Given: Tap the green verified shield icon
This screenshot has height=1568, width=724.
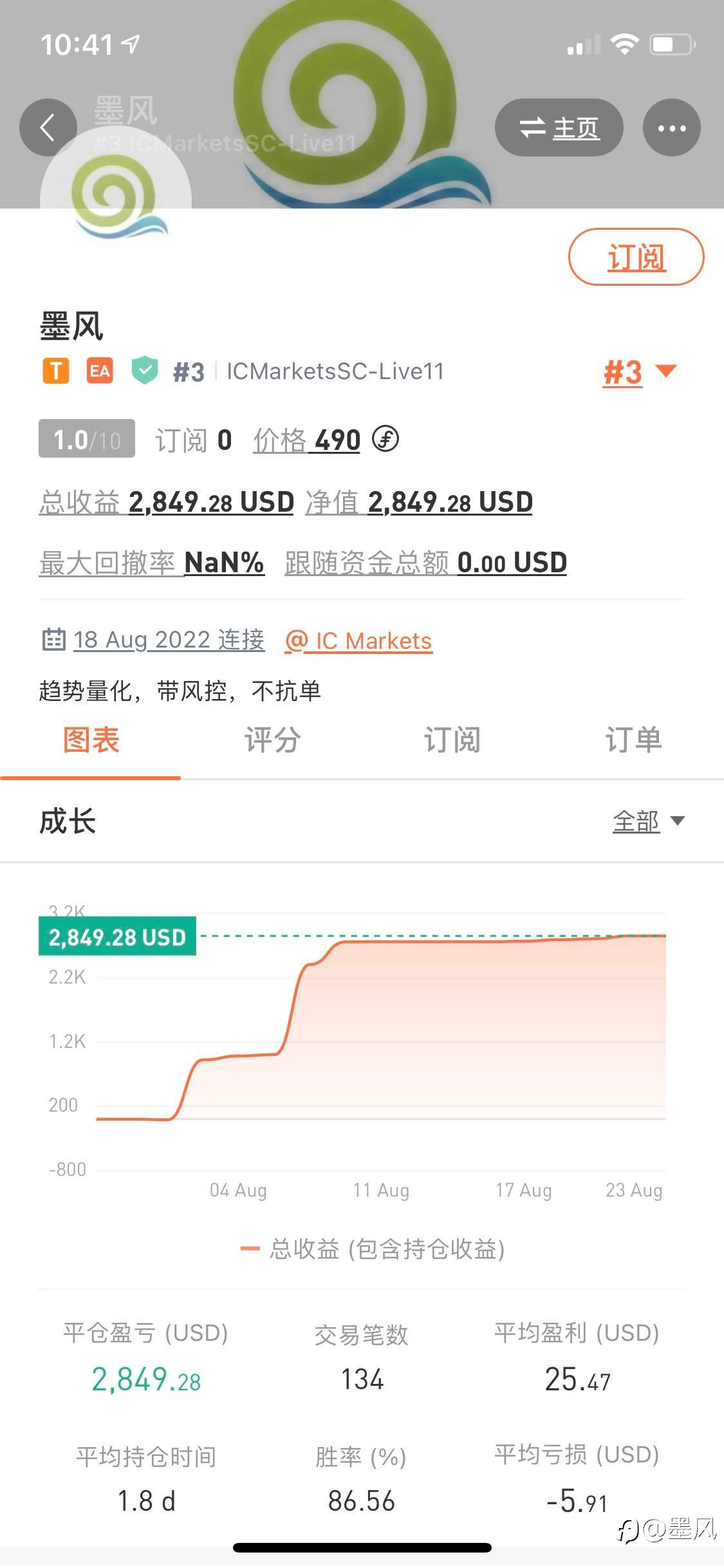Looking at the screenshot, I should click(x=145, y=371).
